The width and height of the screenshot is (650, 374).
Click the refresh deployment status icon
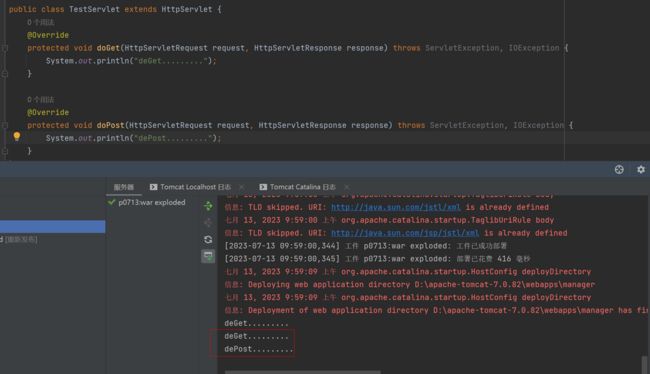(208, 239)
